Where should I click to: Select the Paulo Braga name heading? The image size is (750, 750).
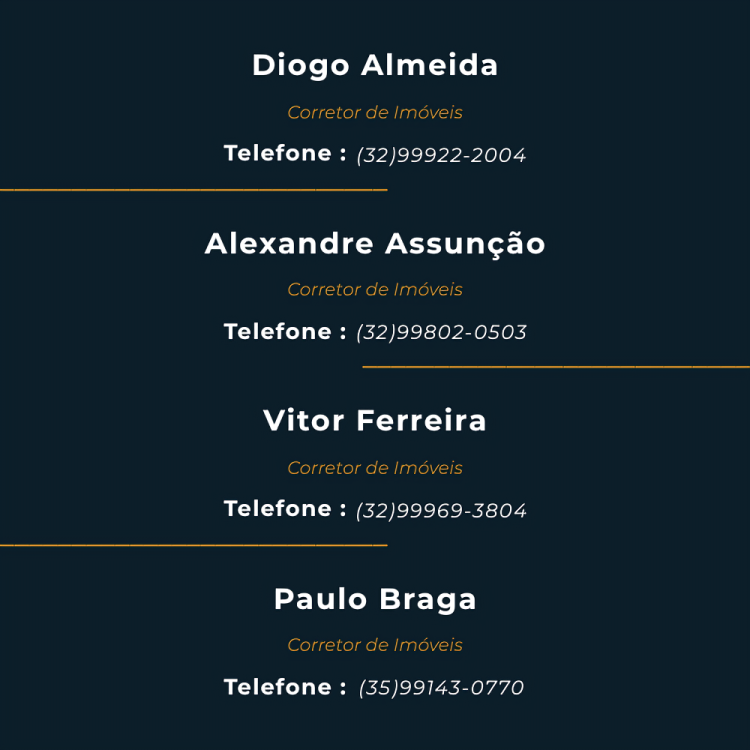[x=375, y=599]
